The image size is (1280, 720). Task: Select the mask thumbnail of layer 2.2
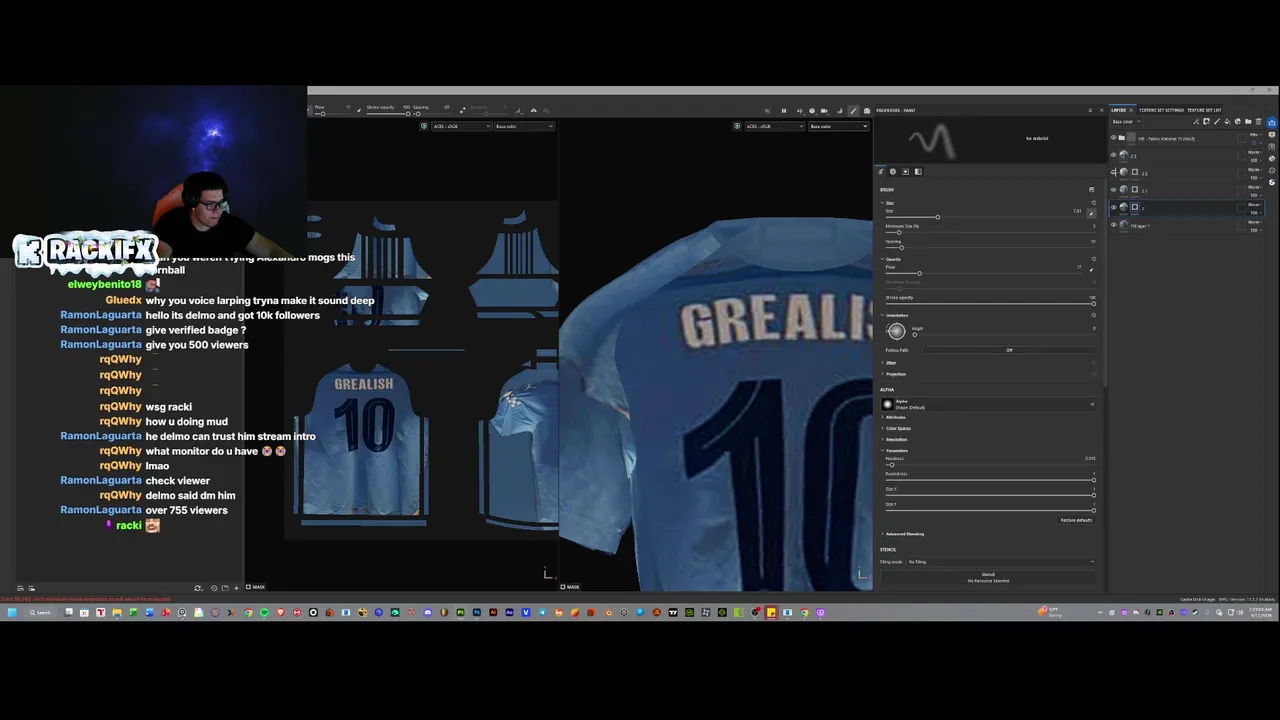pyautogui.click(x=1135, y=172)
